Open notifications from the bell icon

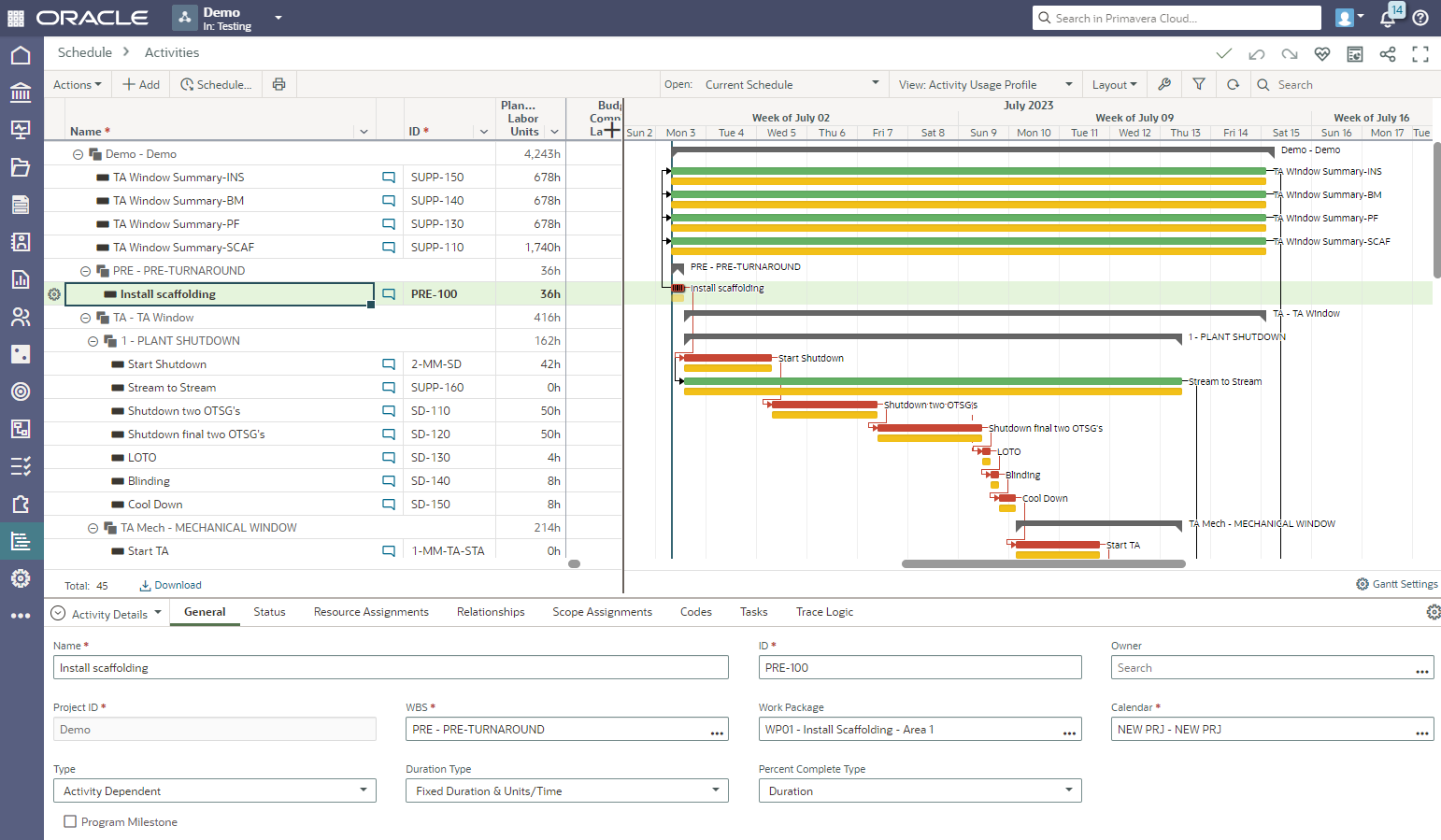coord(1390,18)
